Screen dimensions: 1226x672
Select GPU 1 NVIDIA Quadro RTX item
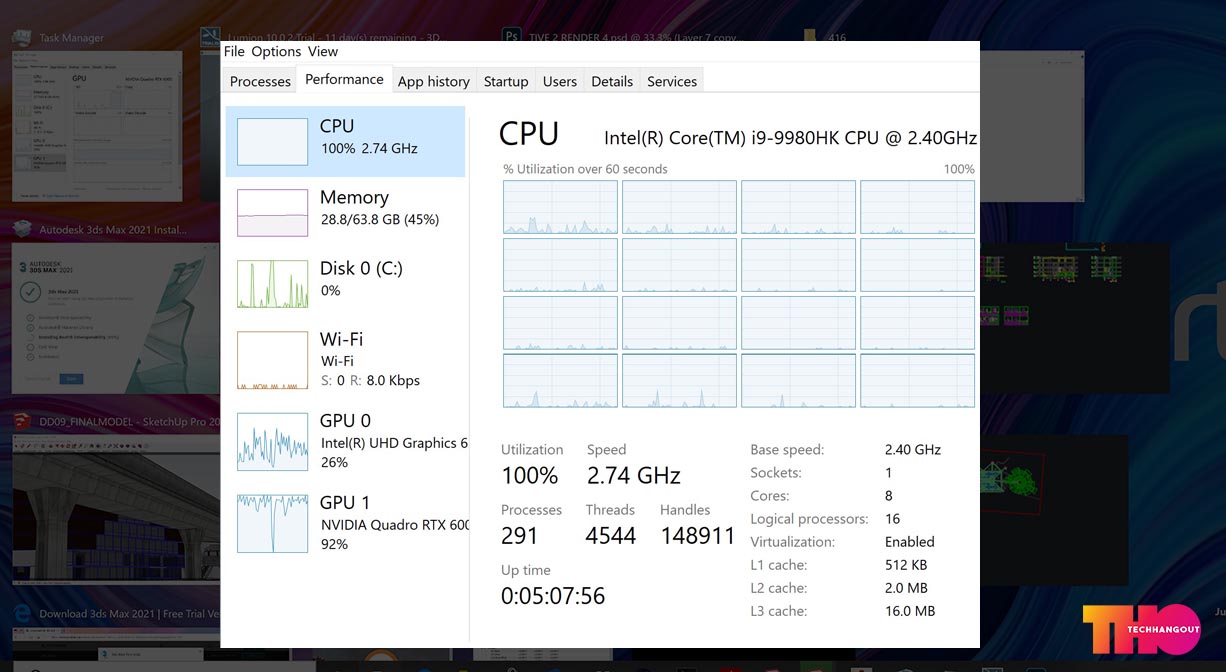point(346,523)
